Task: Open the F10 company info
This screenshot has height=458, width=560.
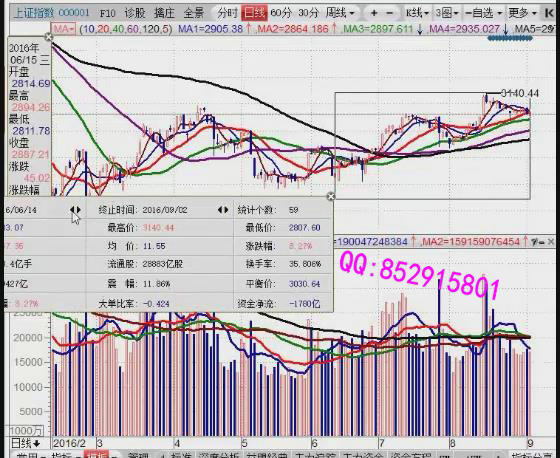Action: pos(108,14)
